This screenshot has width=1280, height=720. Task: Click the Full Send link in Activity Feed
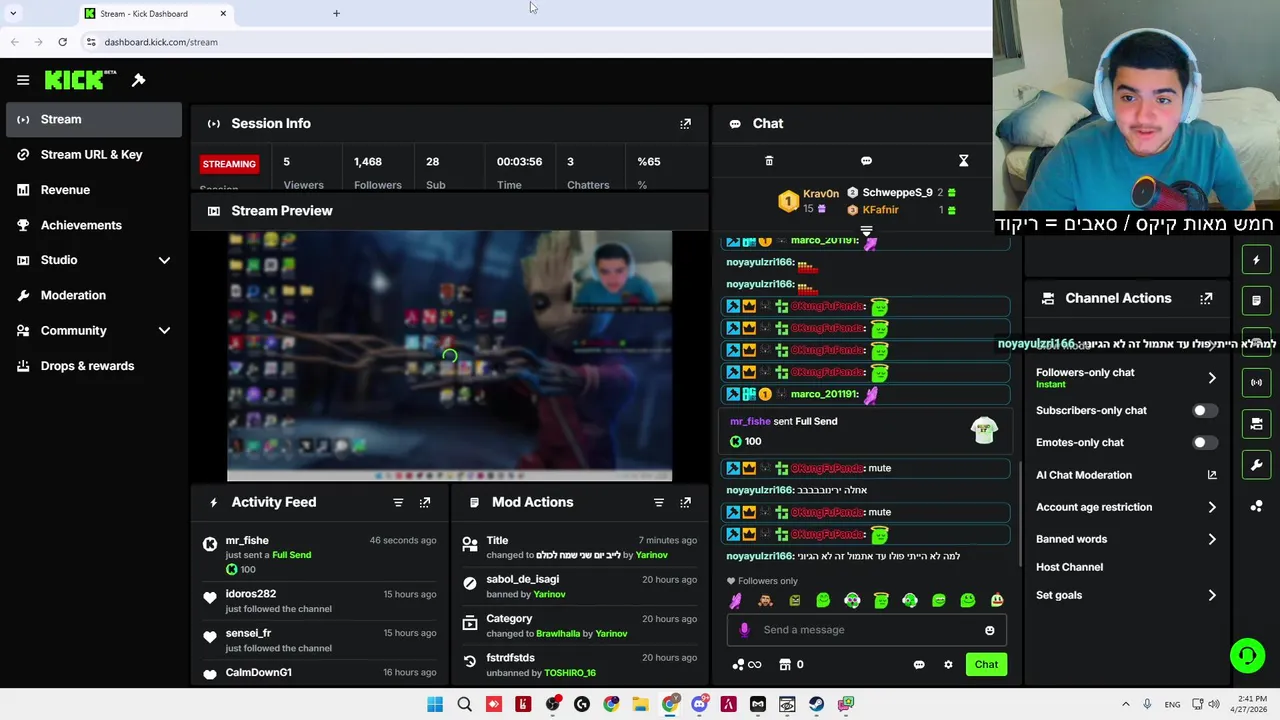291,555
